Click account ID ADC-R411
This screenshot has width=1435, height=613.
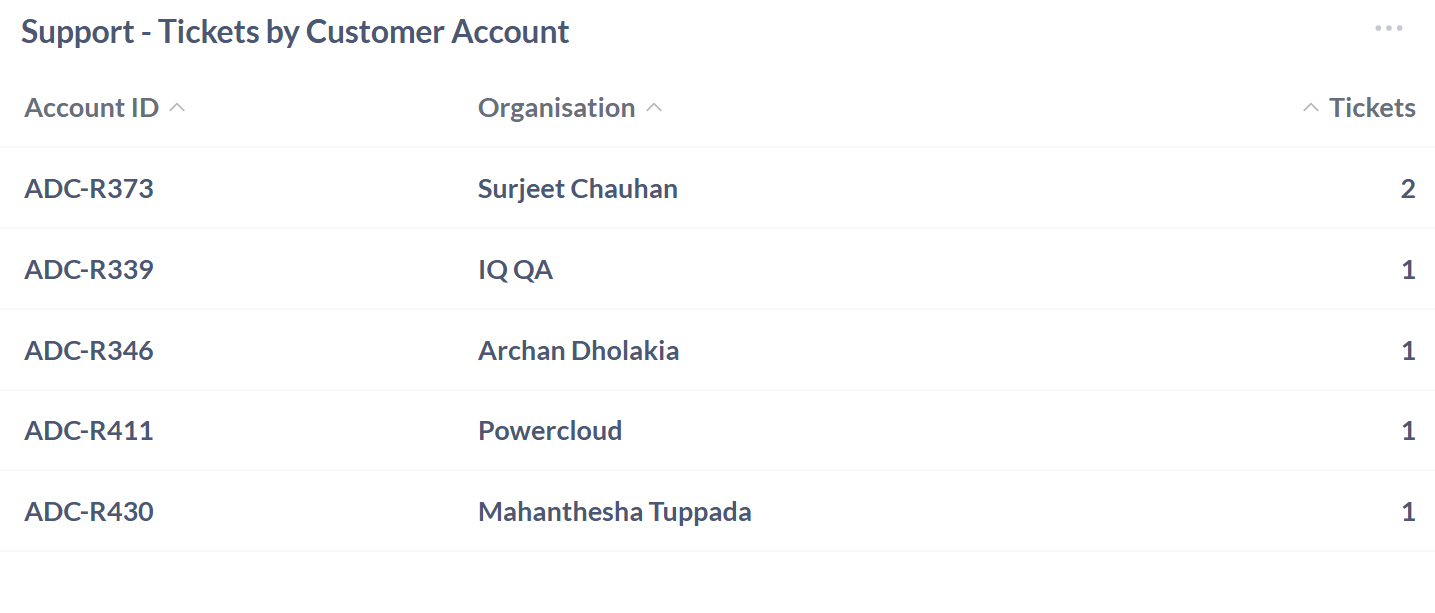(x=89, y=431)
